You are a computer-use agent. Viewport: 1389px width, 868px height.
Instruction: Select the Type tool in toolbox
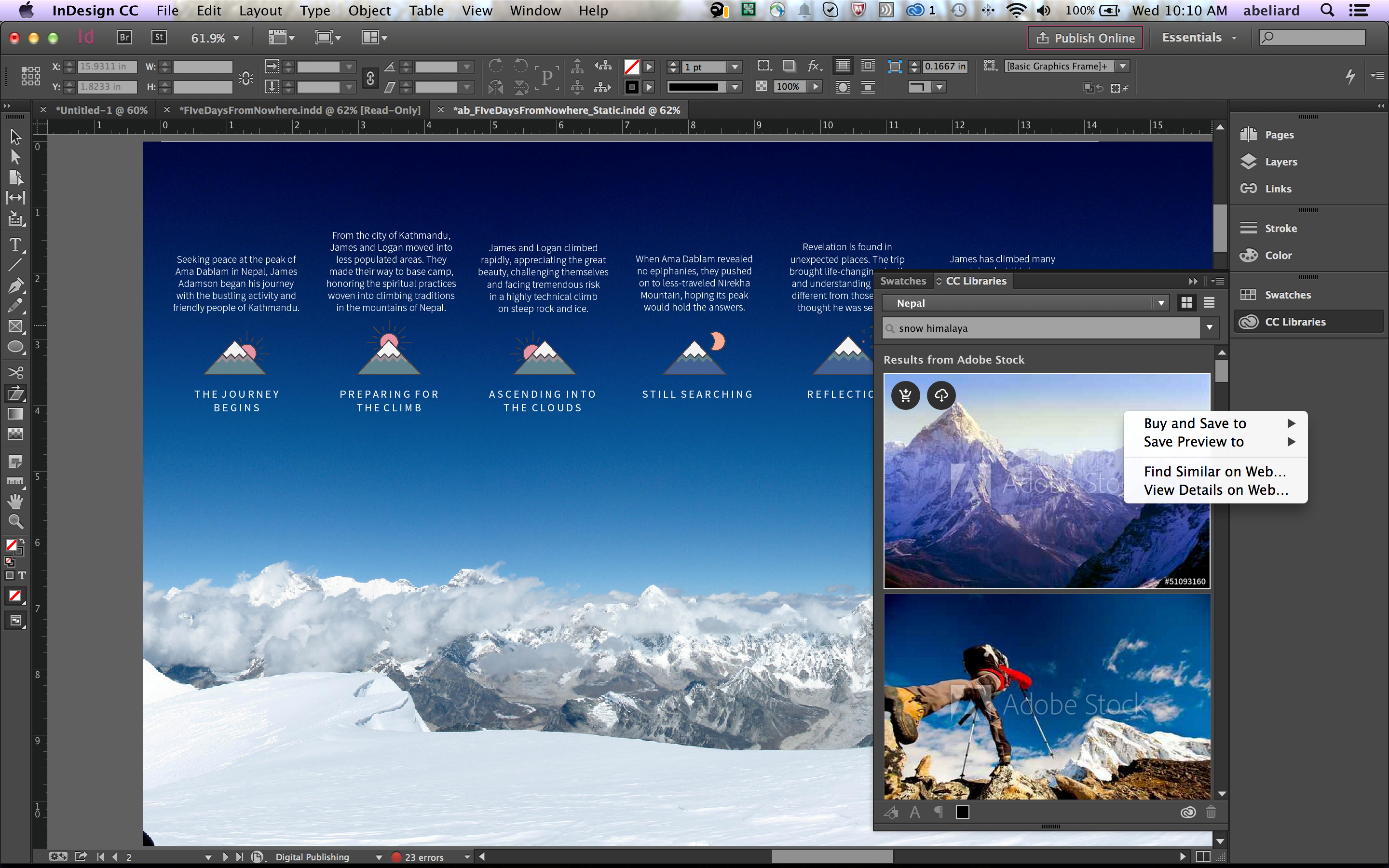(x=15, y=244)
